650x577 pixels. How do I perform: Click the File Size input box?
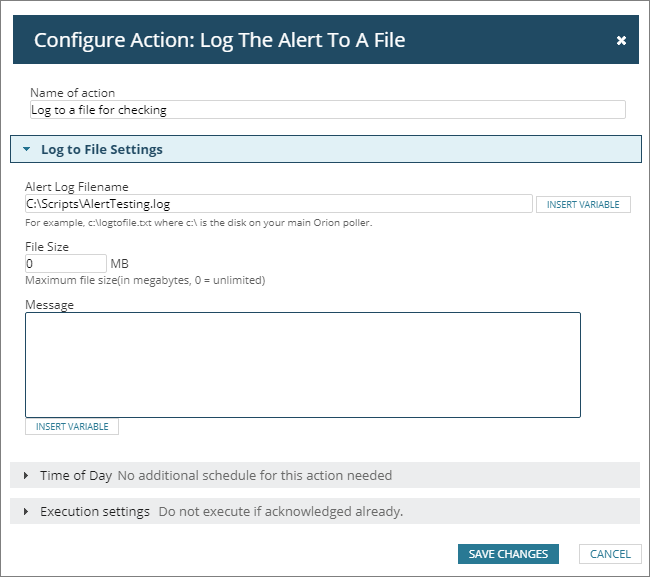coord(65,263)
